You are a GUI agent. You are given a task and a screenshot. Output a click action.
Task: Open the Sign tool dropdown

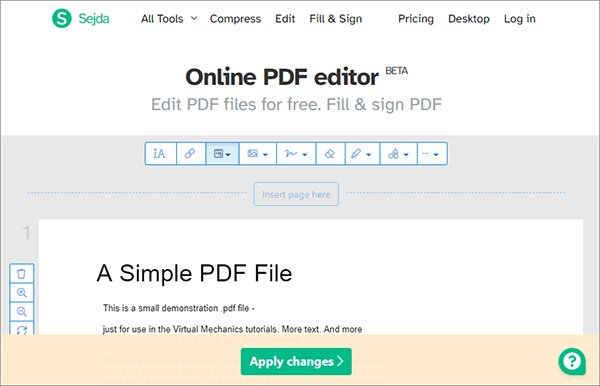296,154
